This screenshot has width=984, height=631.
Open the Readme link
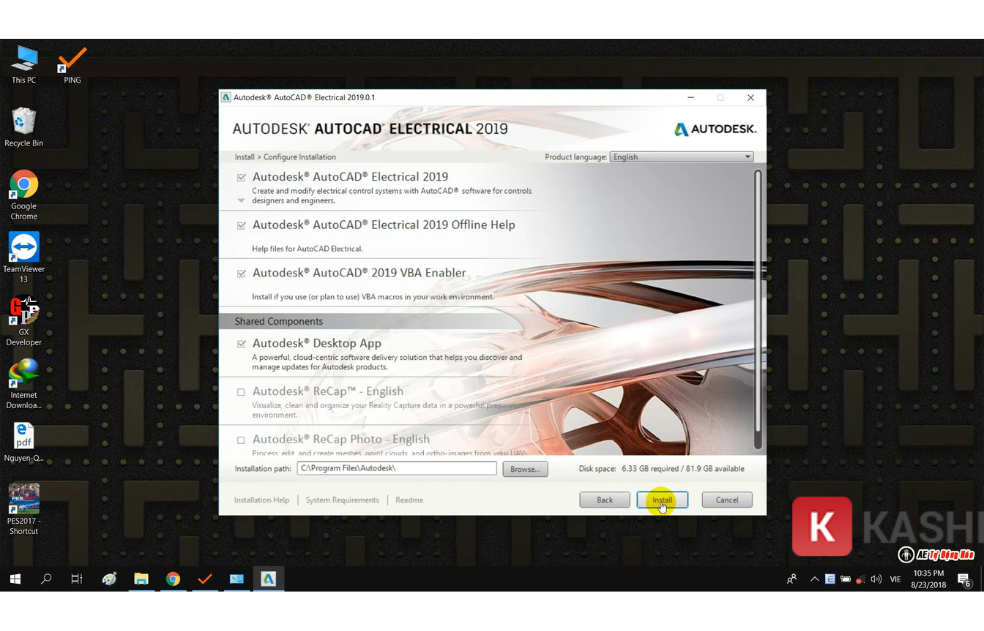tap(409, 500)
